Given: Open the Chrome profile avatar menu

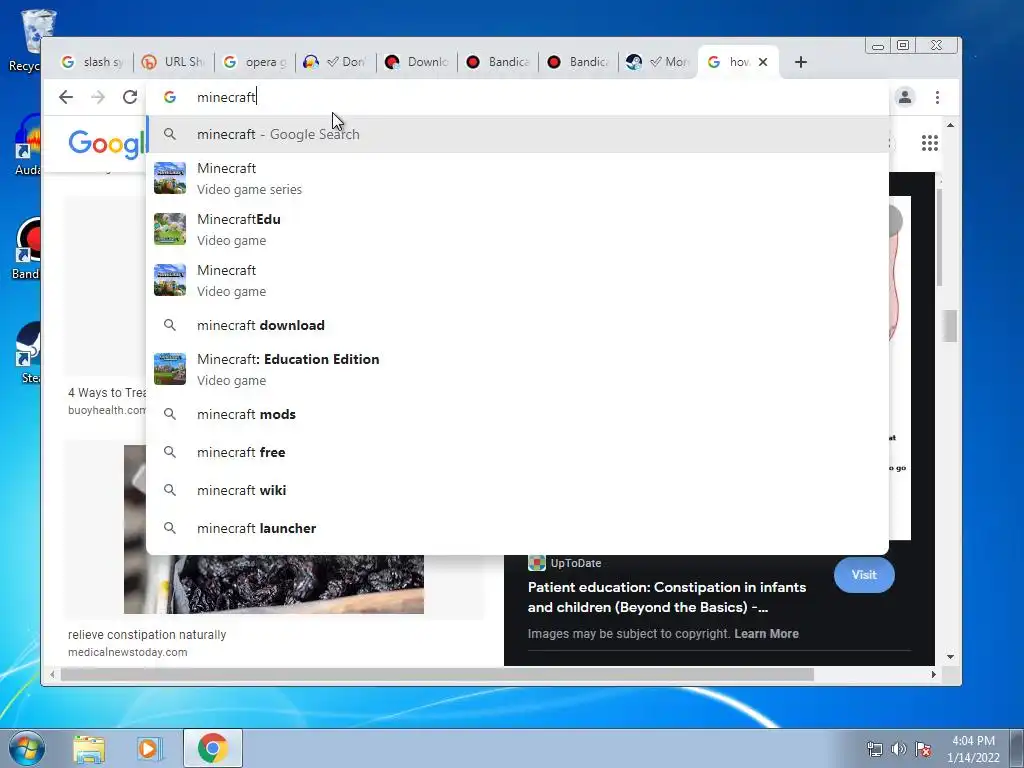Looking at the screenshot, I should click(904, 97).
